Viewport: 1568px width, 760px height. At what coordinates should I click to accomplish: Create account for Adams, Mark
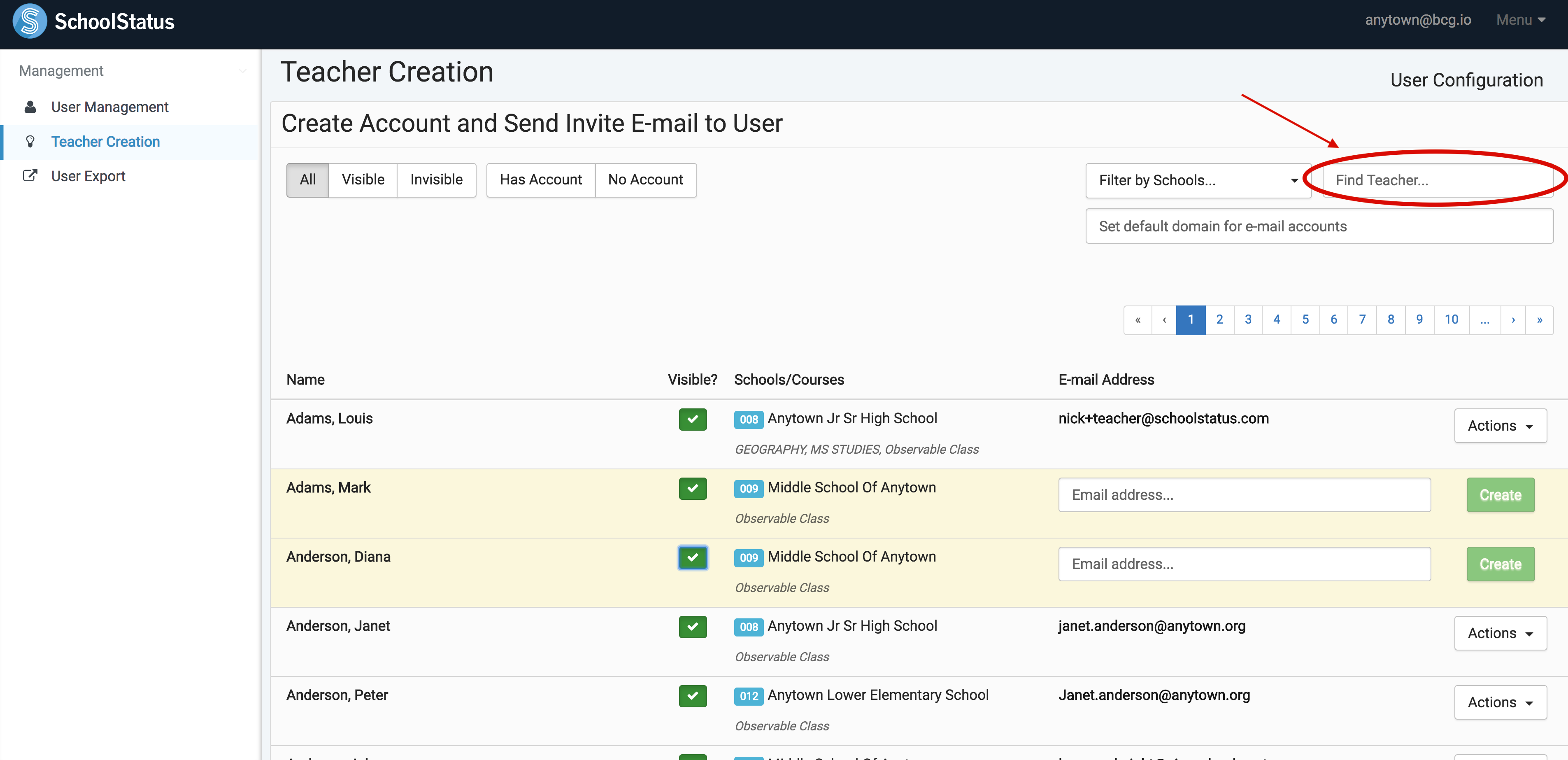click(x=1501, y=495)
